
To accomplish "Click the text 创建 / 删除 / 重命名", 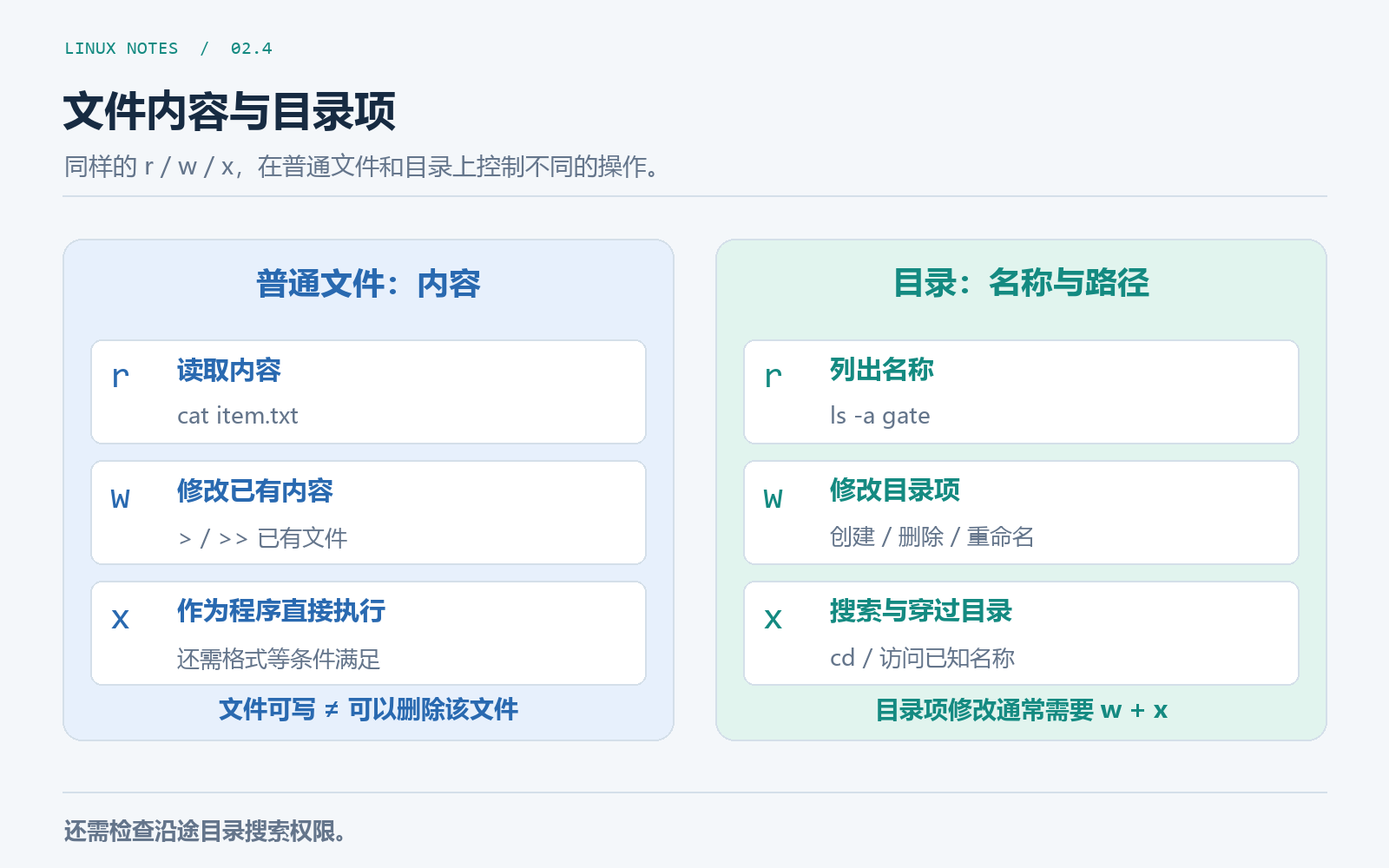I will point(931,536).
